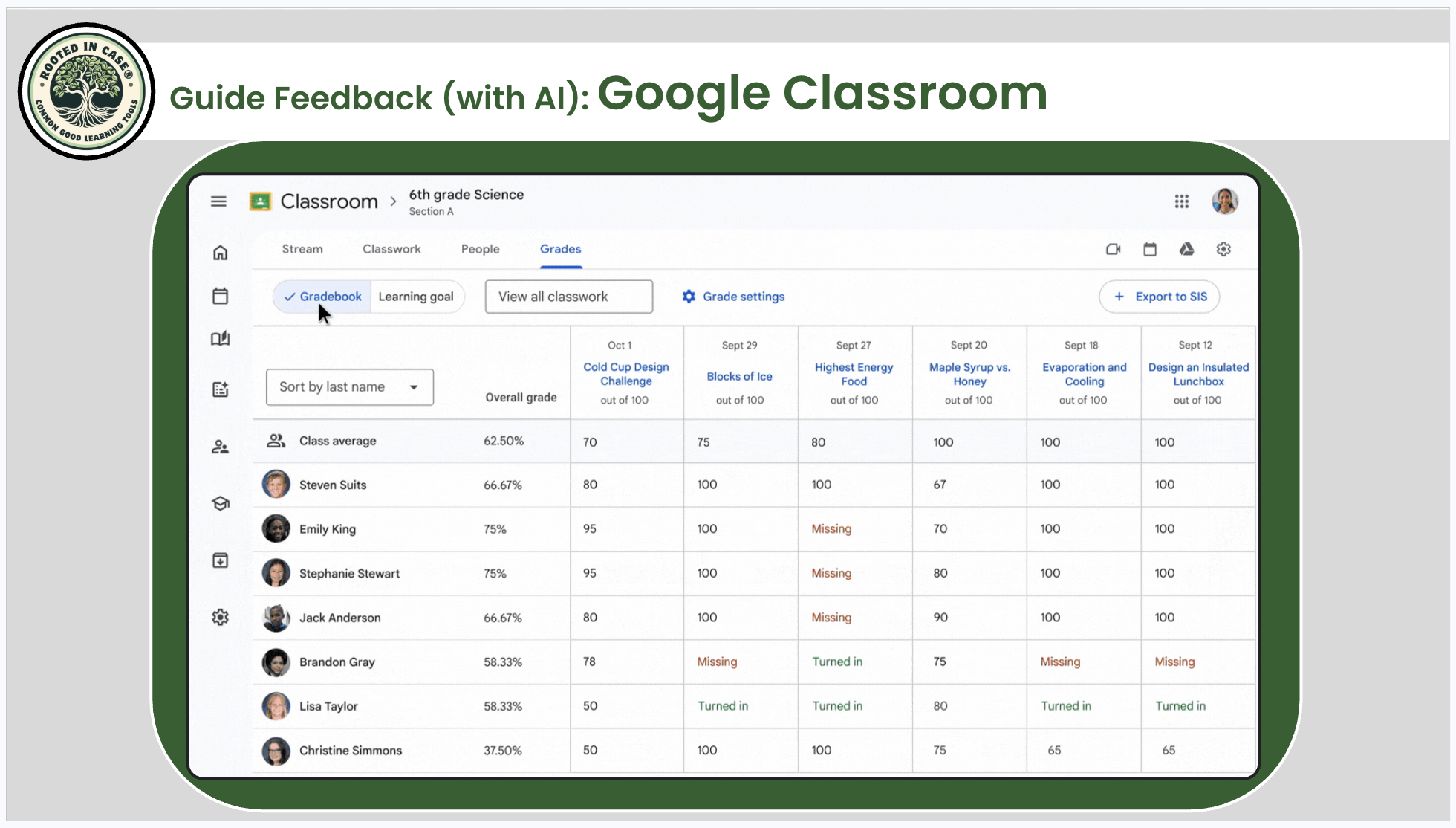
Task: Select the Grades tab
Action: pyautogui.click(x=561, y=249)
